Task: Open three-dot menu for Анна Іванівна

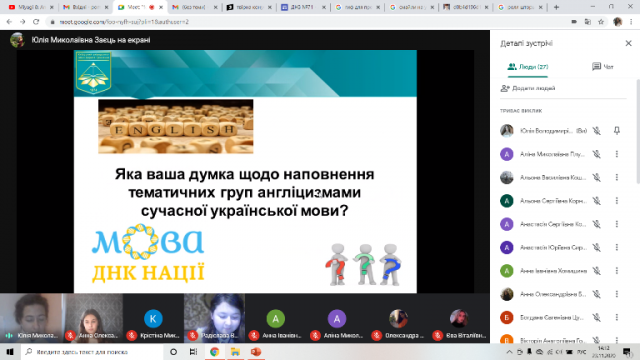Action: point(617,271)
